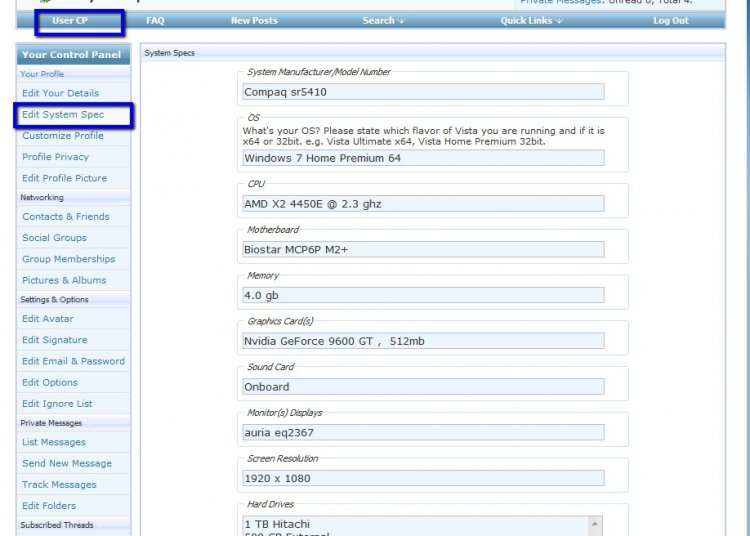750x536 pixels.
Task: Click the Motherboard input field
Action: tap(423, 249)
